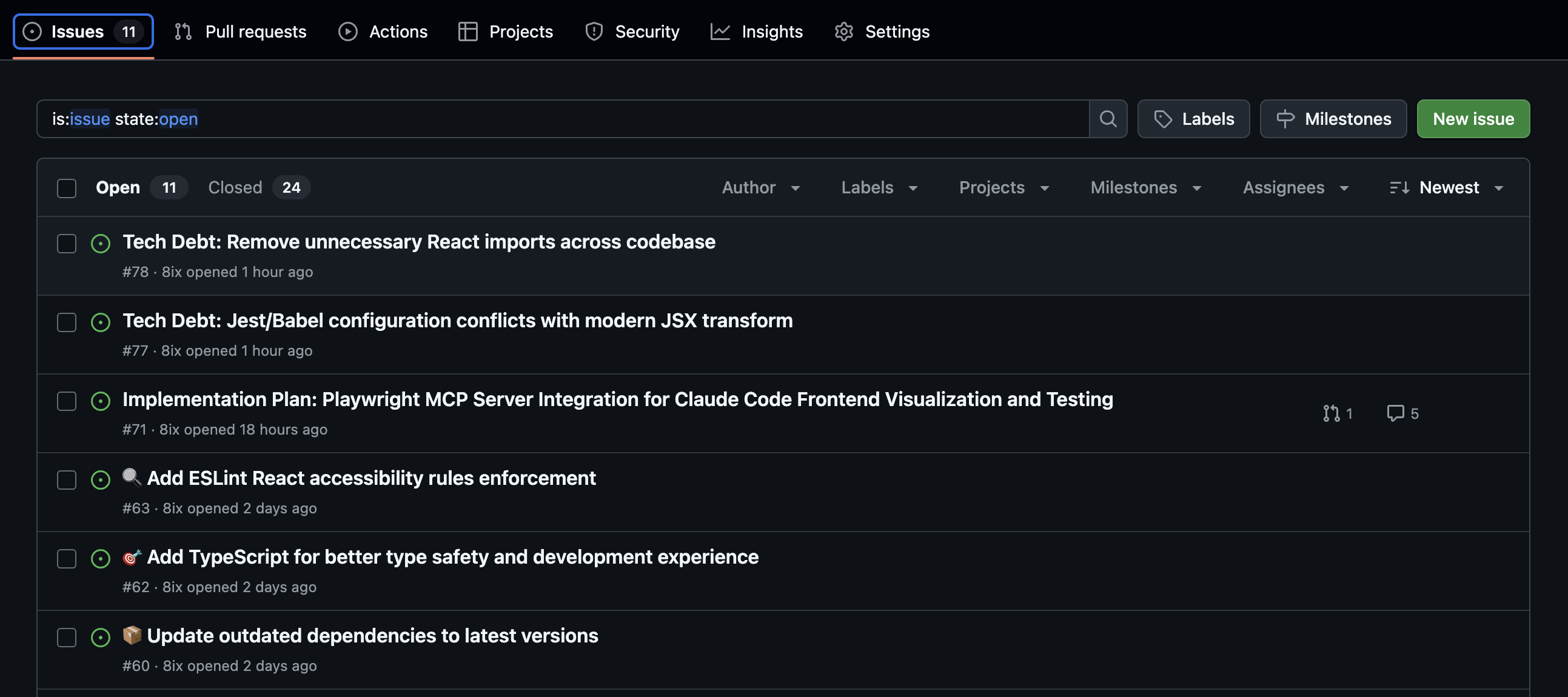Screen dimensions: 1568x697
Task: Click the Issues tab circle icon
Action: tap(32, 32)
